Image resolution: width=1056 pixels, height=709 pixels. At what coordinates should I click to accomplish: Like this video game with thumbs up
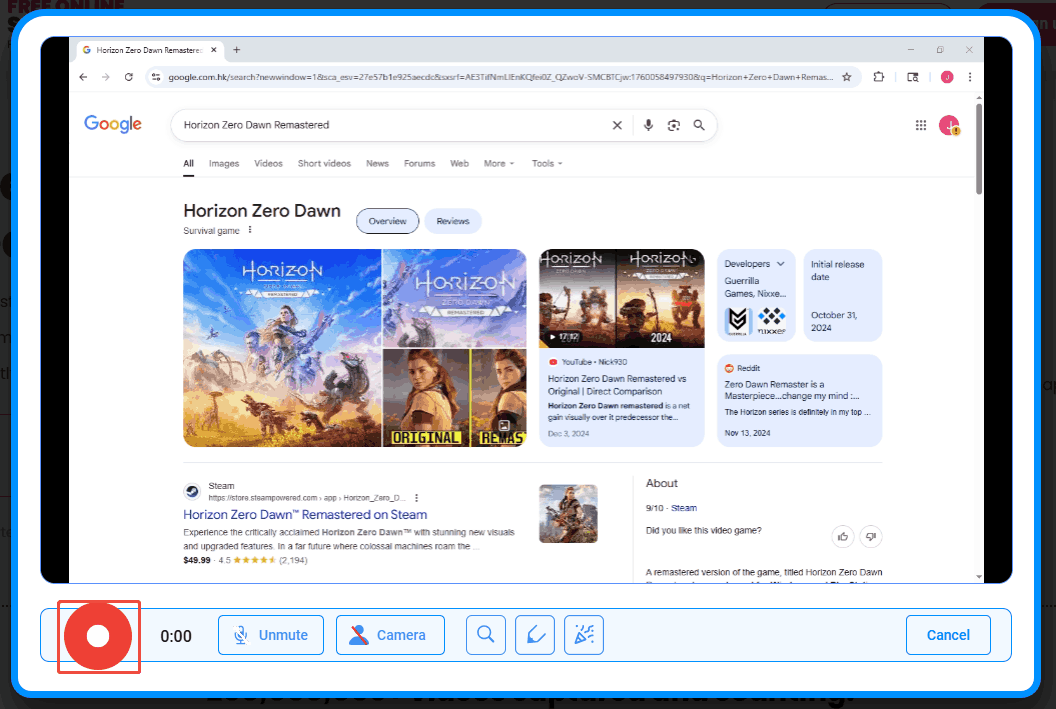point(843,537)
